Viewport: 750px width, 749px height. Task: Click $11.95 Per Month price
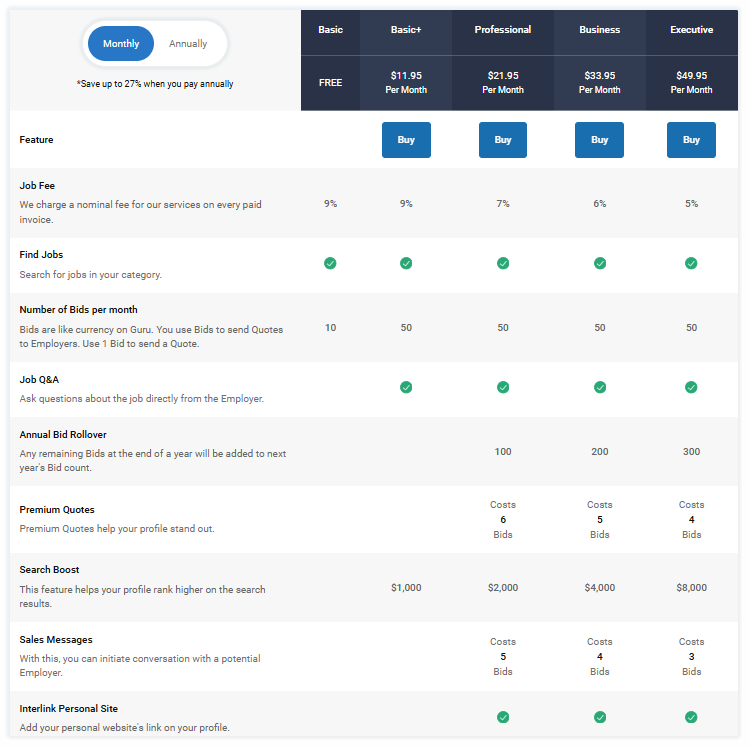pyautogui.click(x=406, y=82)
